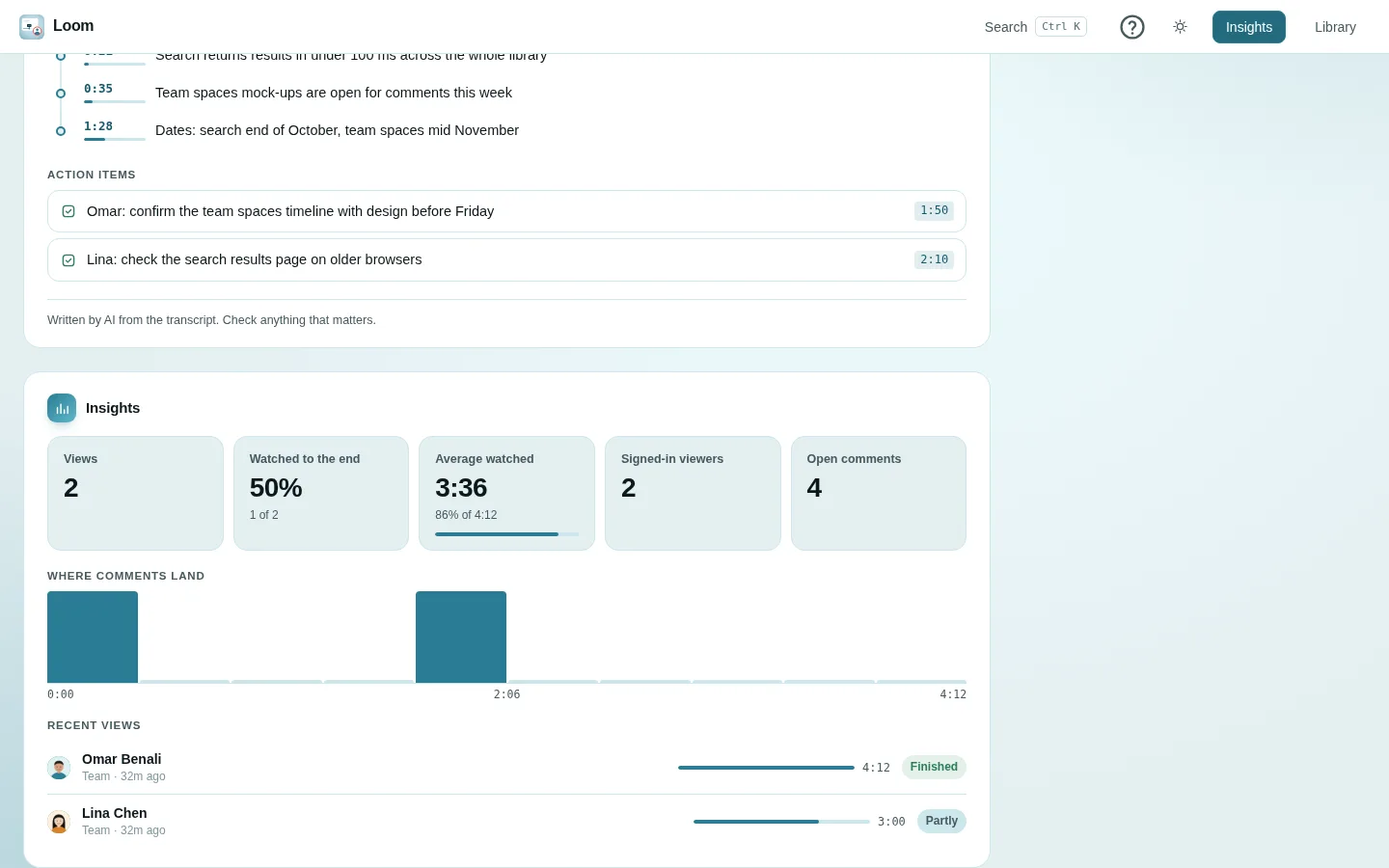
Task: Open the Insights tab
Action: (1249, 27)
